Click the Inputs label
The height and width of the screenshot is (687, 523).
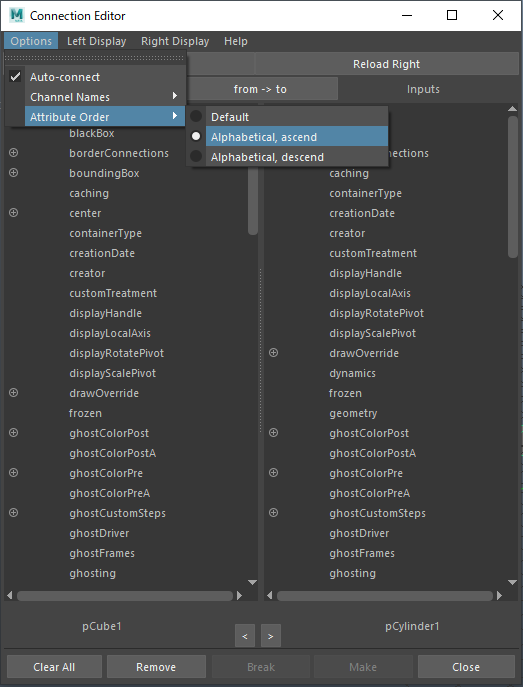tap(423, 89)
